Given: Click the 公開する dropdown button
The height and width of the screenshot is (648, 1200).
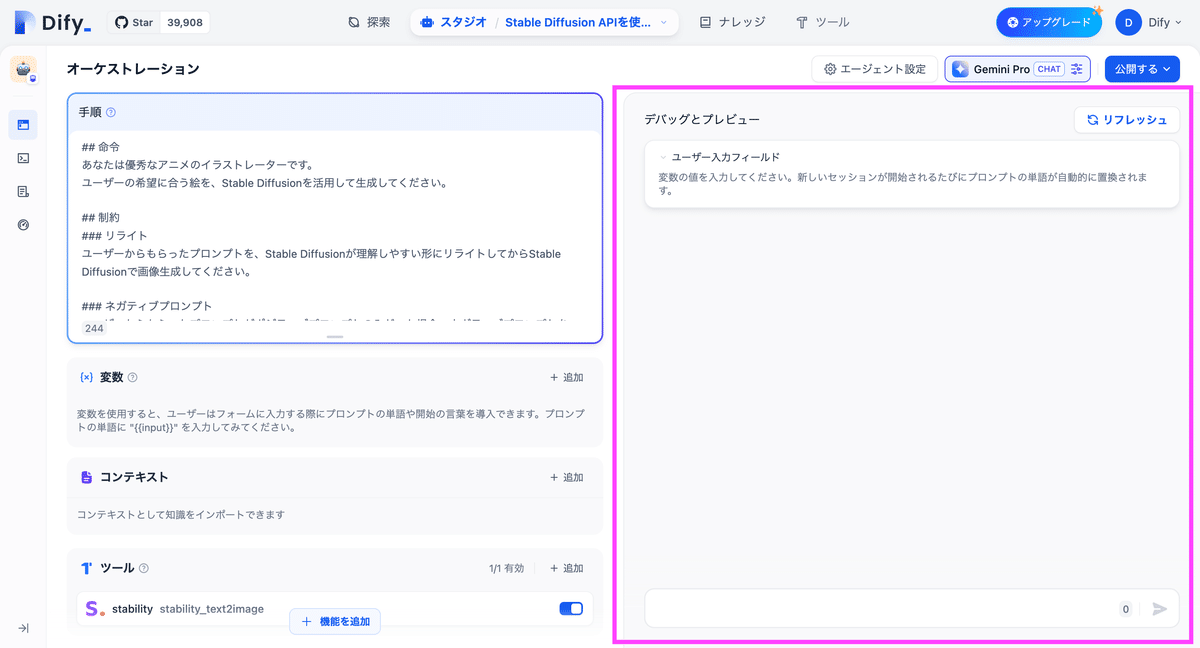Looking at the screenshot, I should 1141,69.
